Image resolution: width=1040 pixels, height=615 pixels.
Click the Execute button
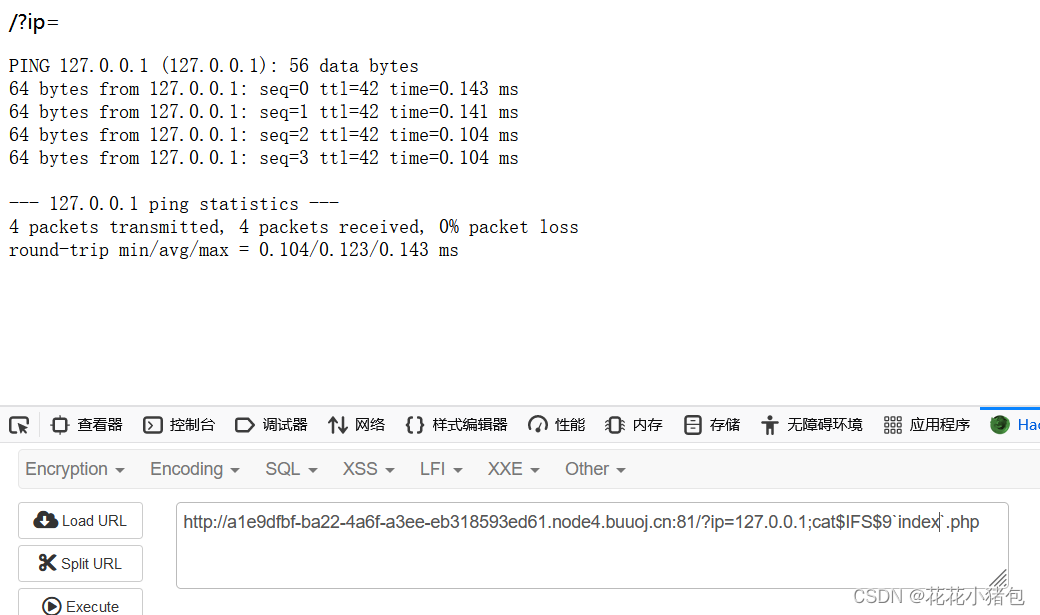coord(80,604)
